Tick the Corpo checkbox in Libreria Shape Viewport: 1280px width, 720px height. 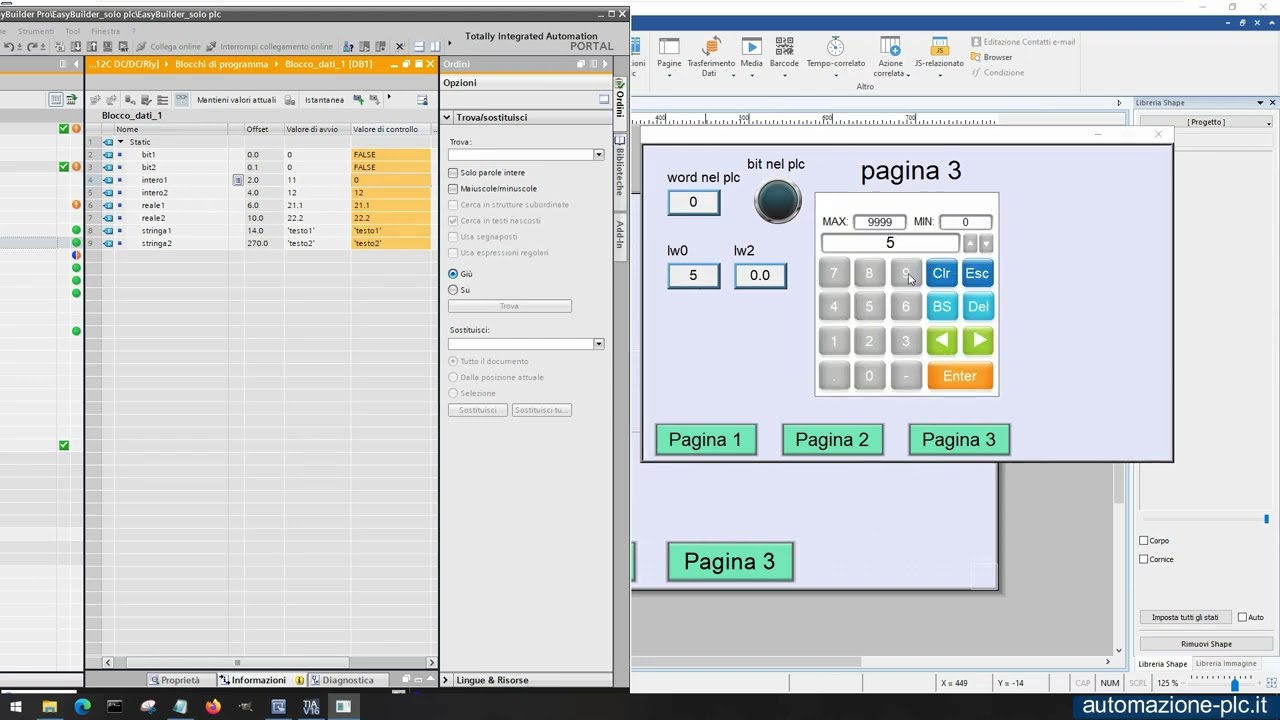pyautogui.click(x=1144, y=541)
